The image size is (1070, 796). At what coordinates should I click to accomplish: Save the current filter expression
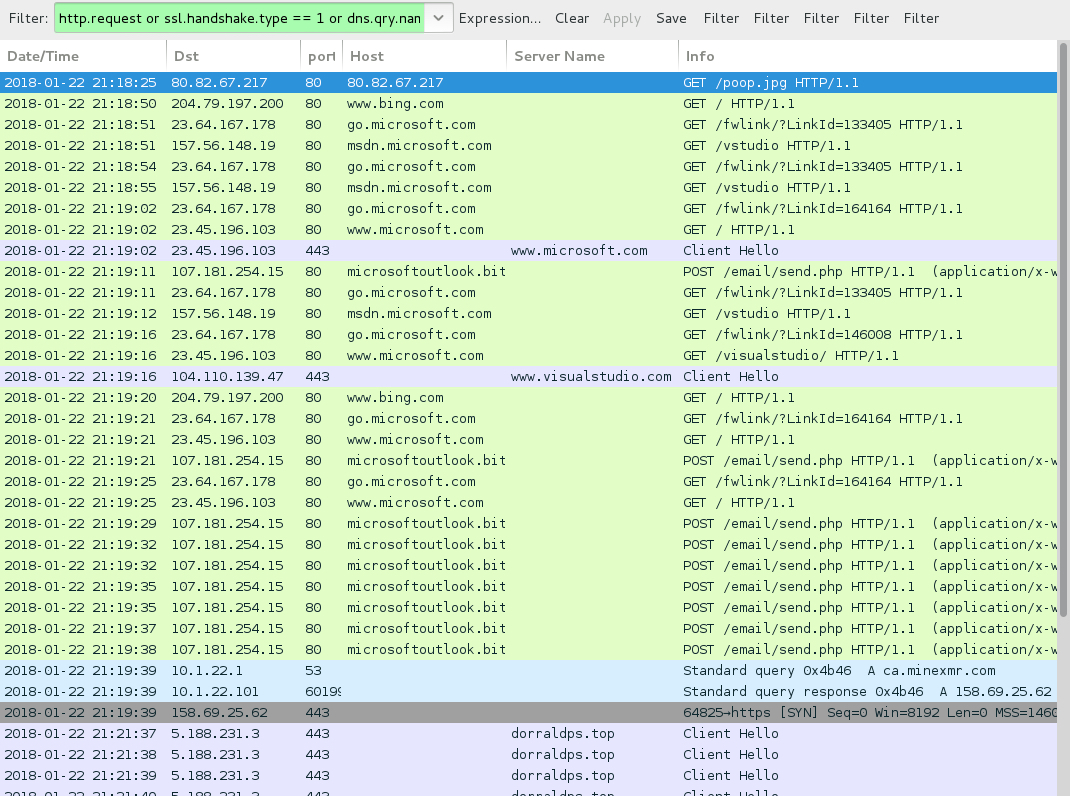pos(671,18)
